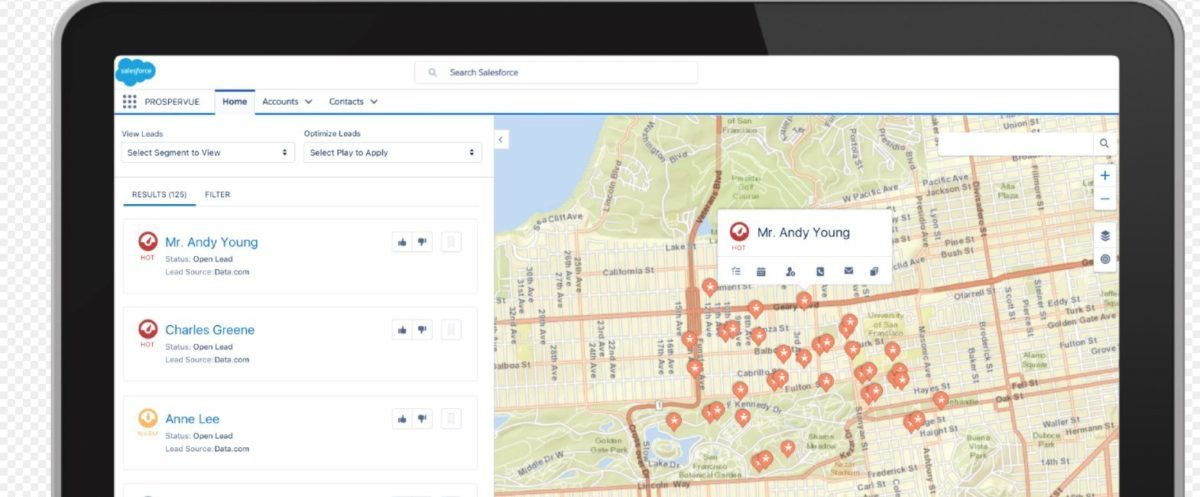Viewport: 1200px width, 497px height.
Task: Click the email envelope icon in map popup
Action: [x=848, y=271]
